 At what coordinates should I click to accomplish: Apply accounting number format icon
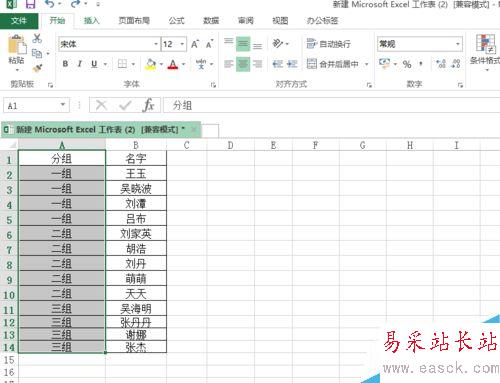tap(384, 63)
